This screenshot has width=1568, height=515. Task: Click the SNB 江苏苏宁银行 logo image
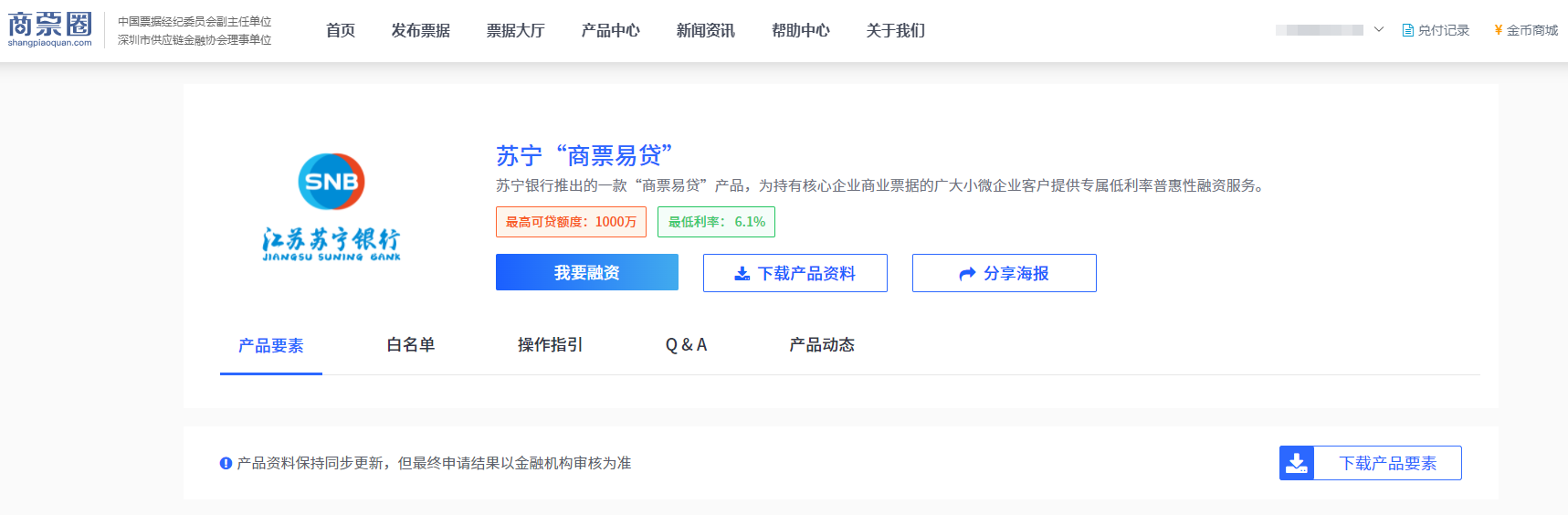[x=331, y=207]
